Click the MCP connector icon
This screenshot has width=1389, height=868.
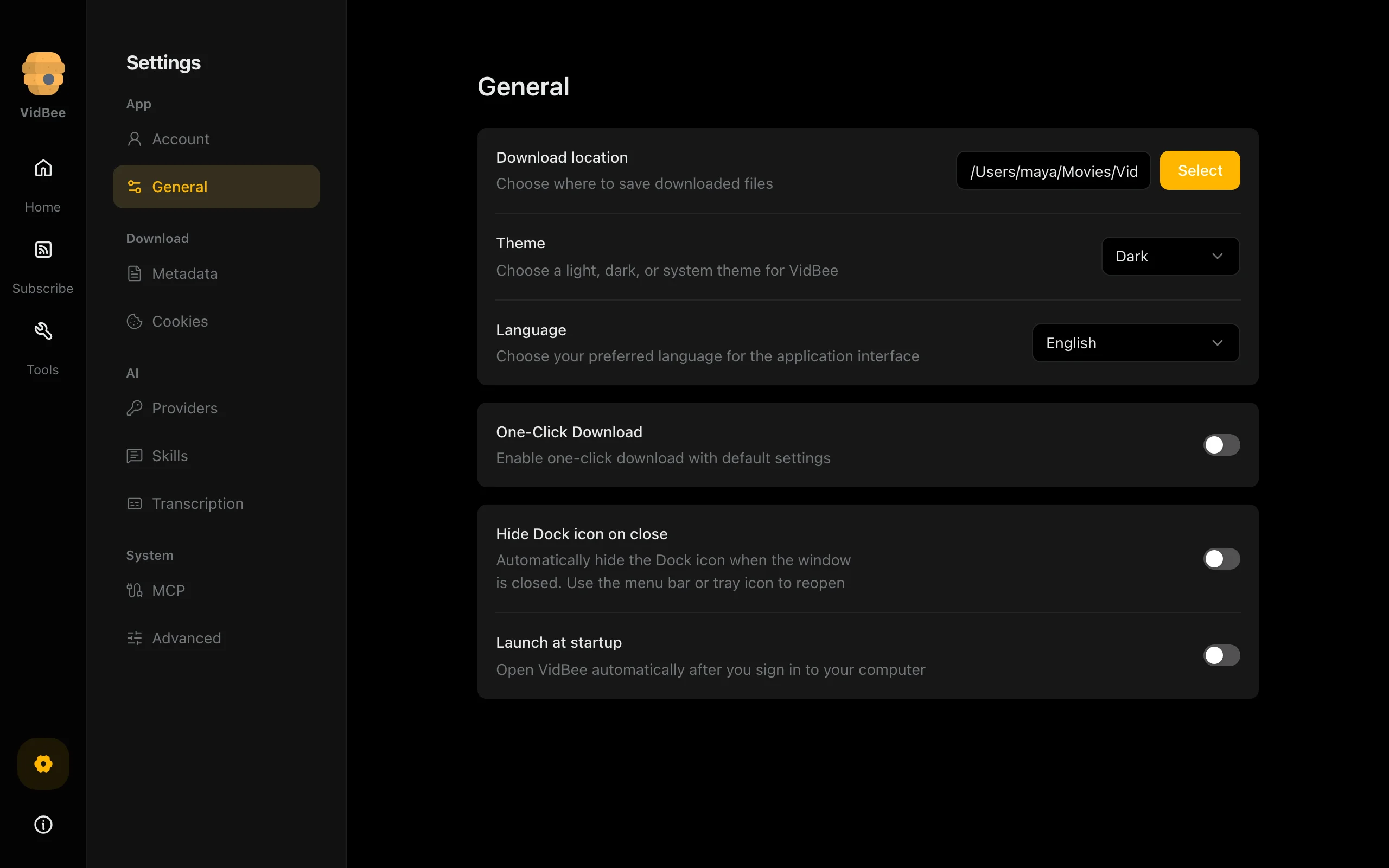(135, 590)
